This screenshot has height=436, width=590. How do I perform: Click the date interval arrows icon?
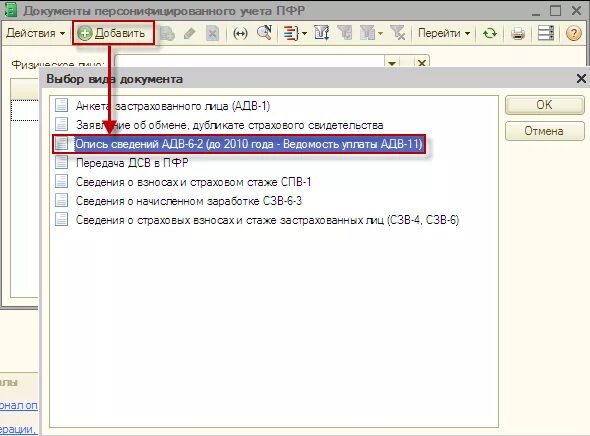click(x=240, y=33)
